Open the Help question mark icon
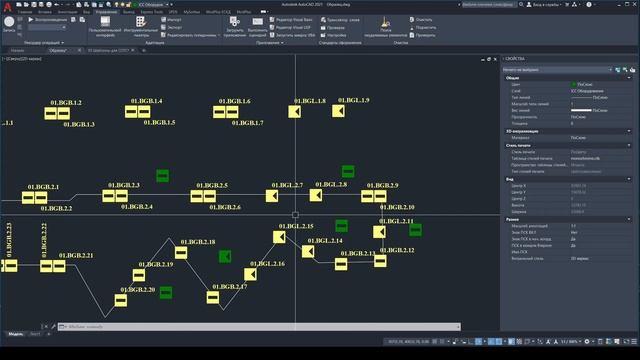 589,4
